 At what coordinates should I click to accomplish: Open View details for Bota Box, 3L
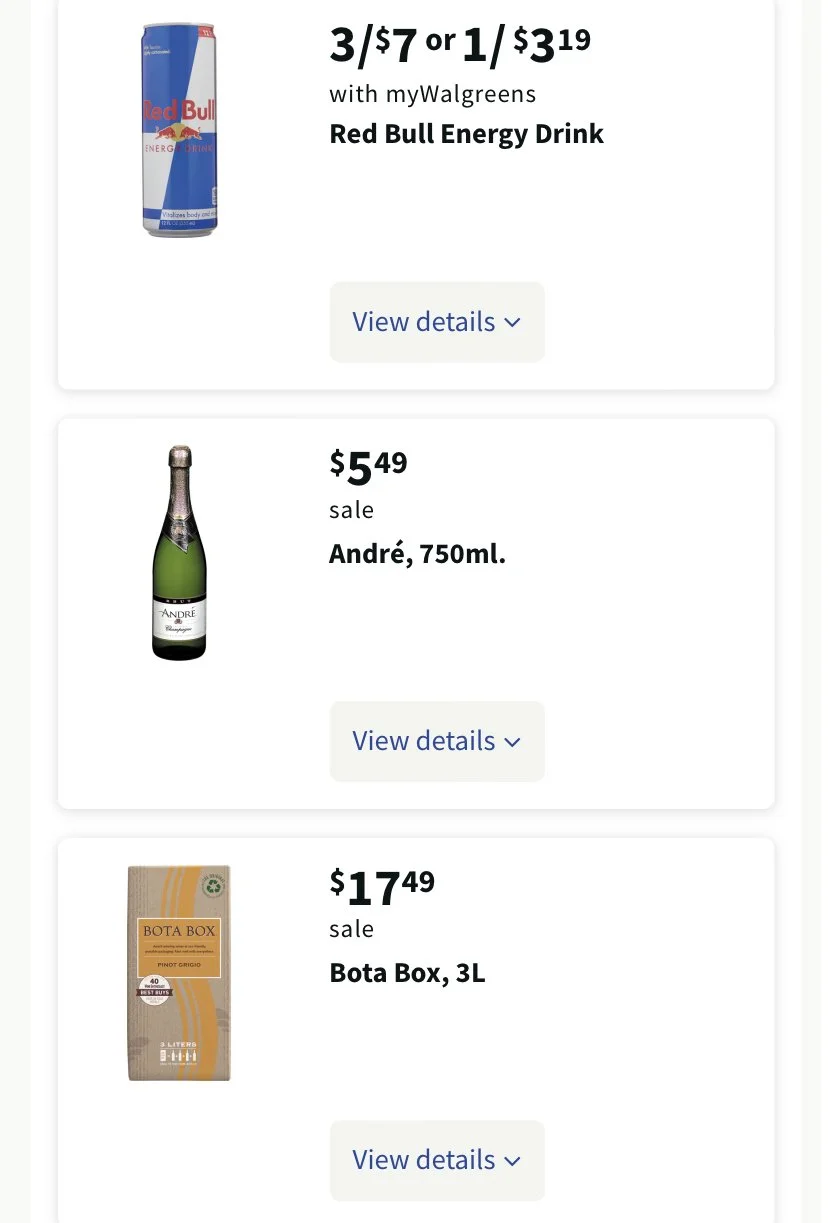click(437, 1160)
